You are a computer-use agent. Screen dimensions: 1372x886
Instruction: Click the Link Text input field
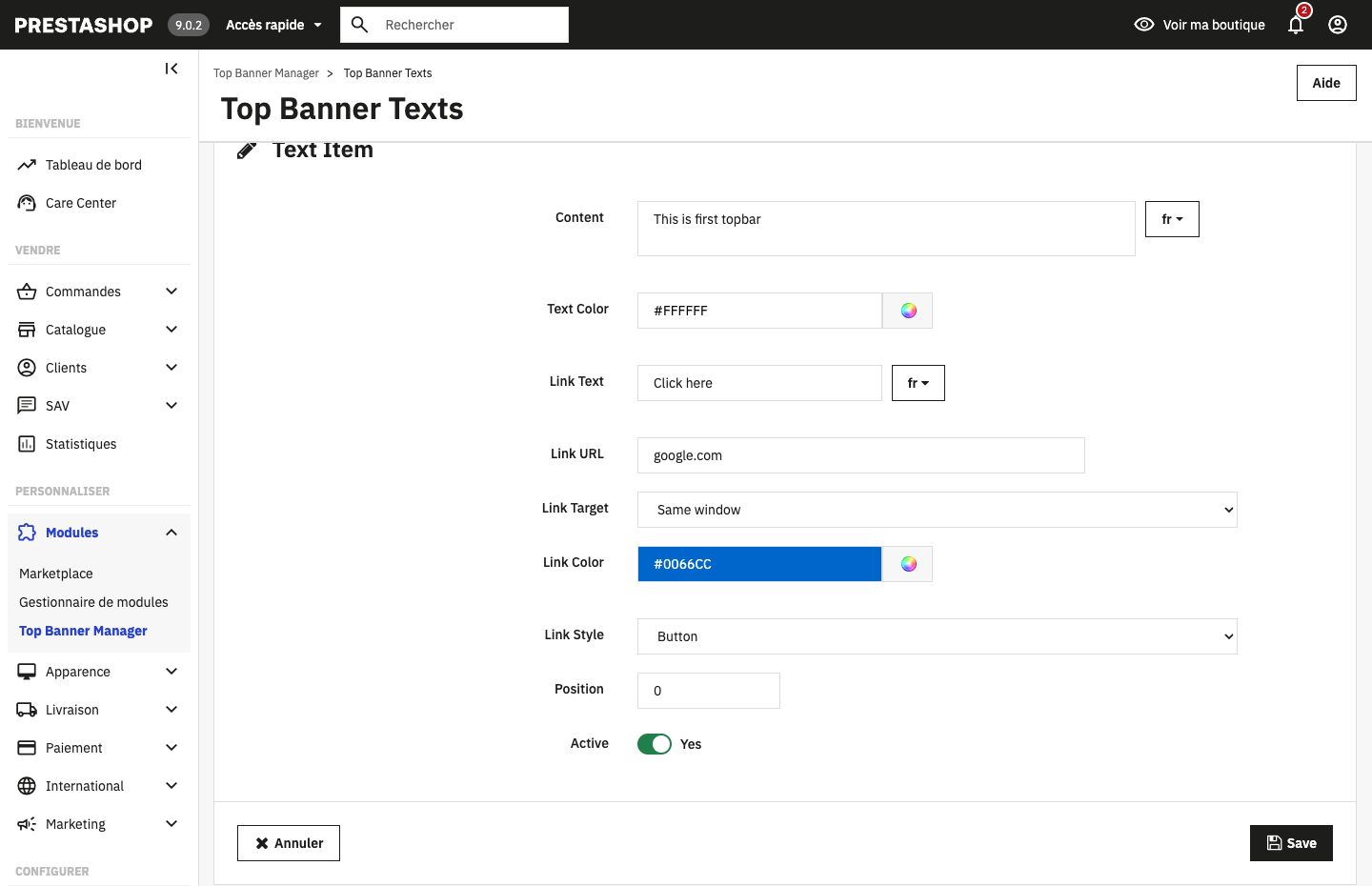point(759,383)
